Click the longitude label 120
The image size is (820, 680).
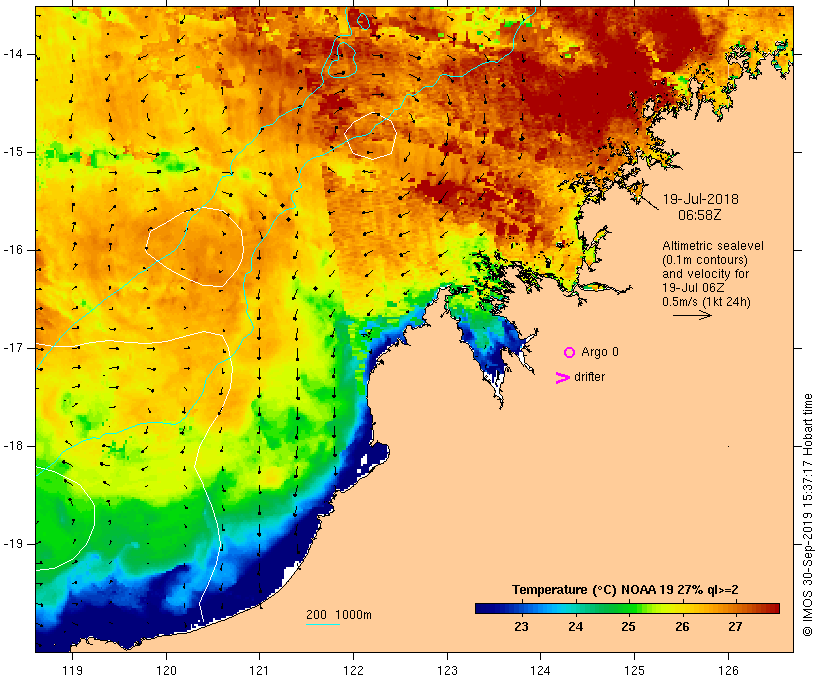pos(166,670)
